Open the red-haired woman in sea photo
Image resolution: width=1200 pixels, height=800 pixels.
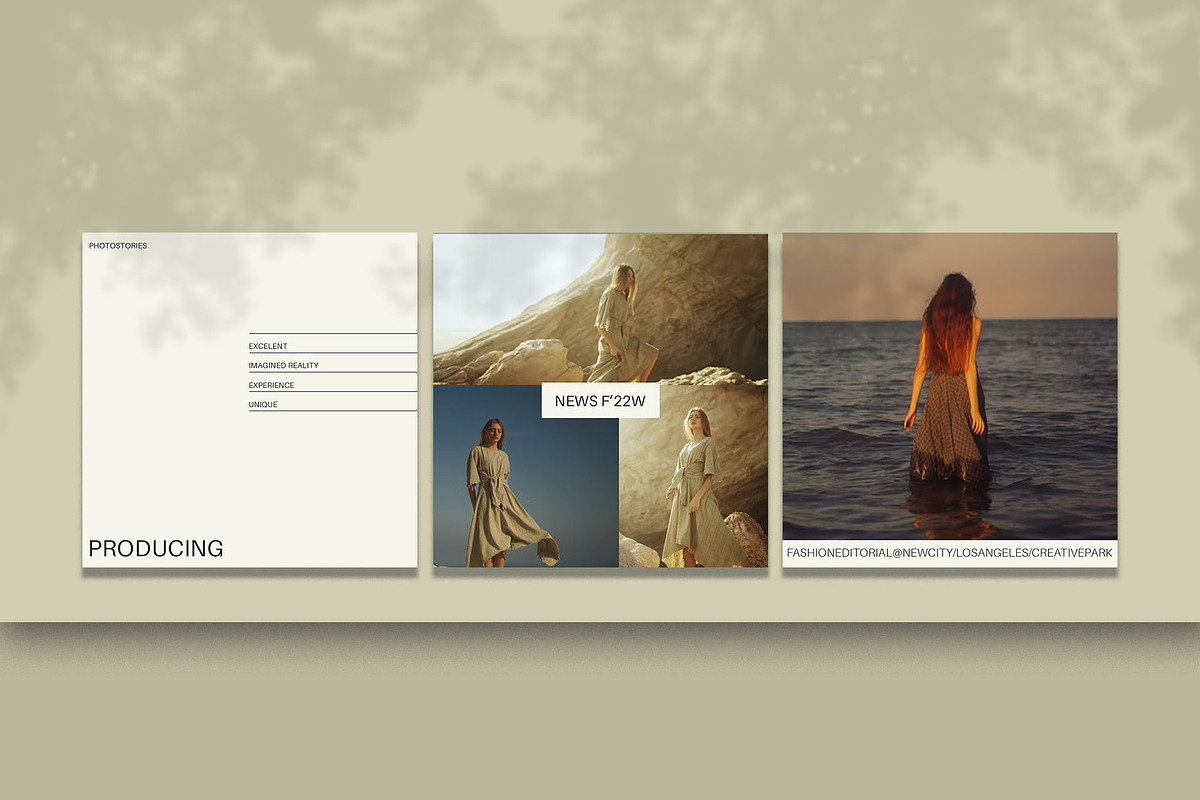coord(950,387)
